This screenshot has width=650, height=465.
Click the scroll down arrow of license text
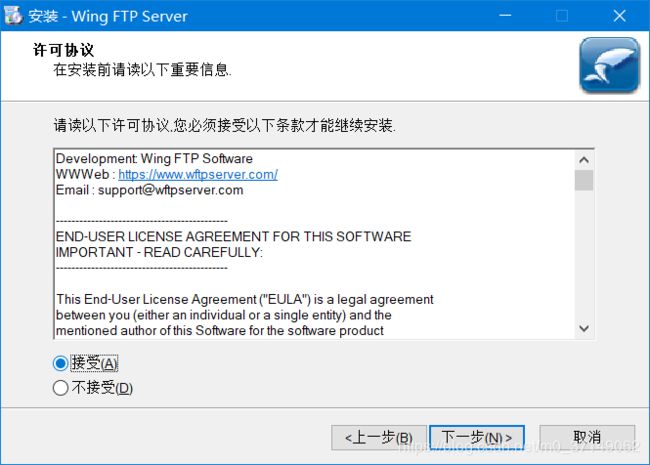click(584, 329)
